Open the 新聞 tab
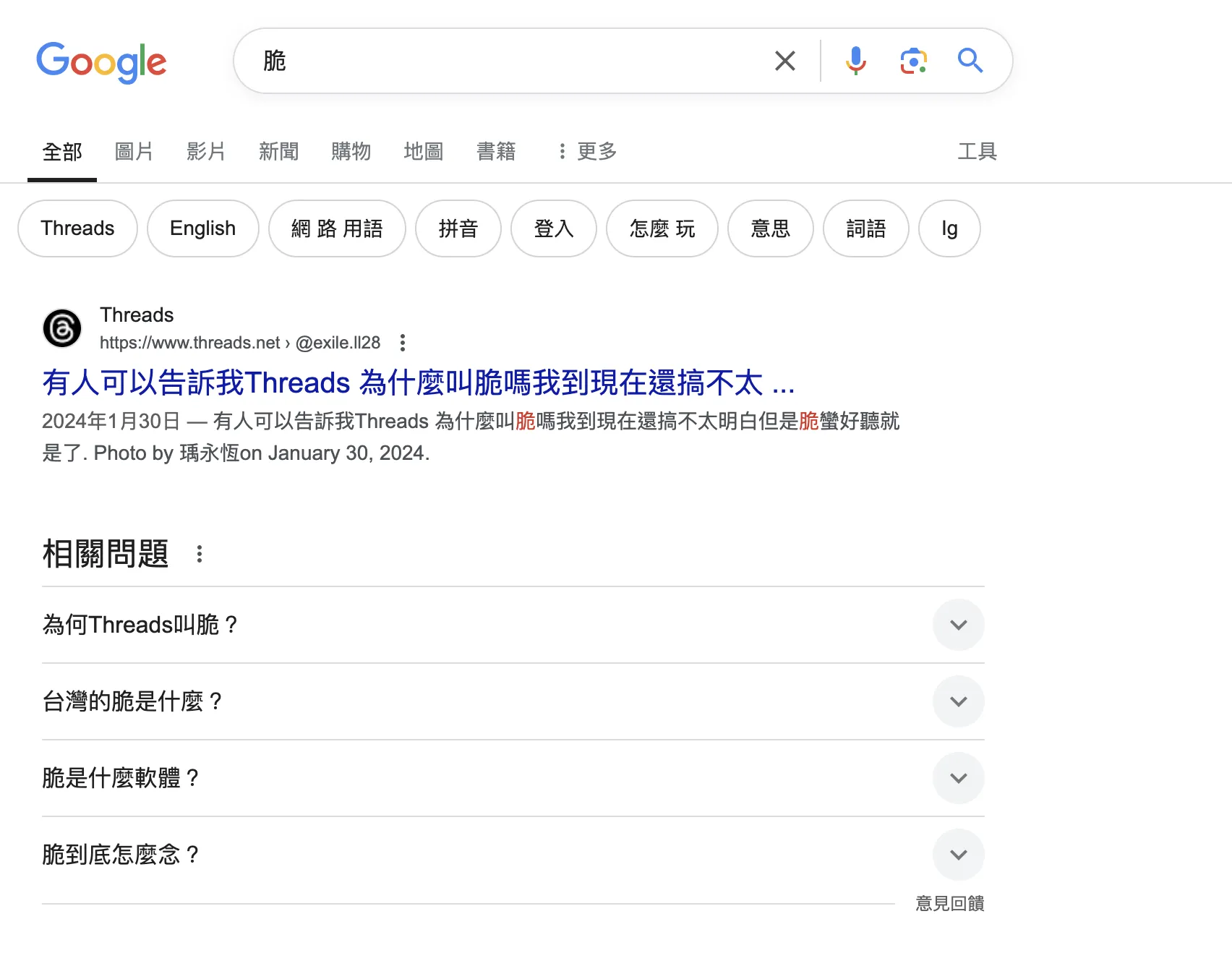 point(278,152)
